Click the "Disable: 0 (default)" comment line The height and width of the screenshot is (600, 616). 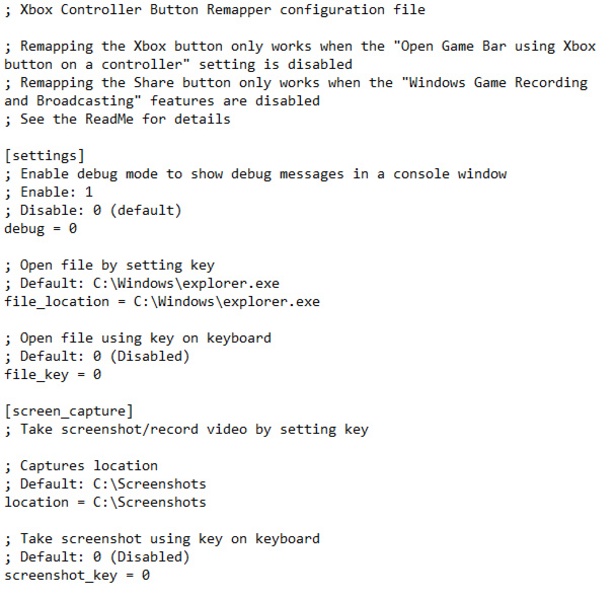pos(93,210)
